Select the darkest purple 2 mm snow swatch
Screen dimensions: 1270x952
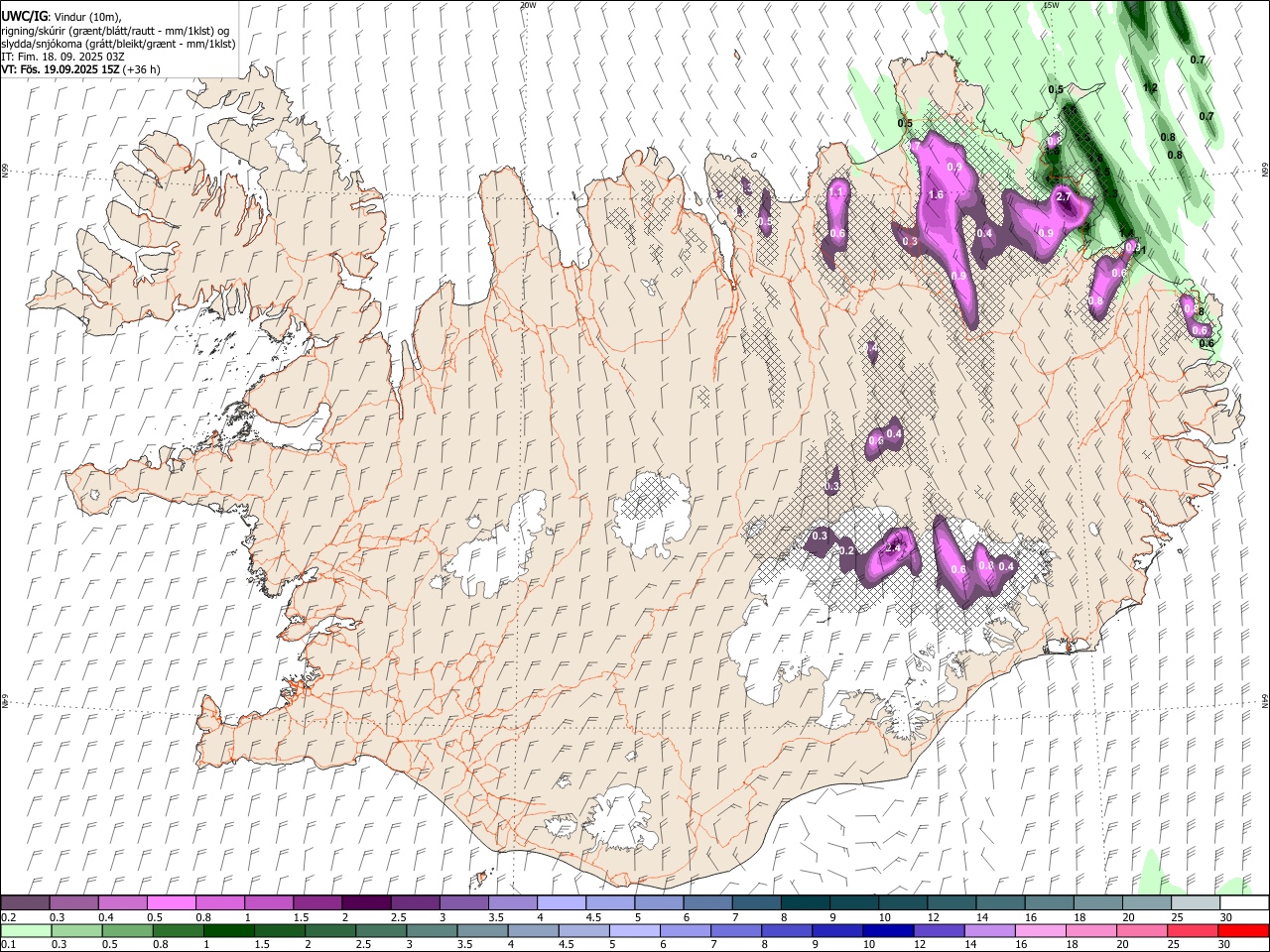(x=366, y=902)
